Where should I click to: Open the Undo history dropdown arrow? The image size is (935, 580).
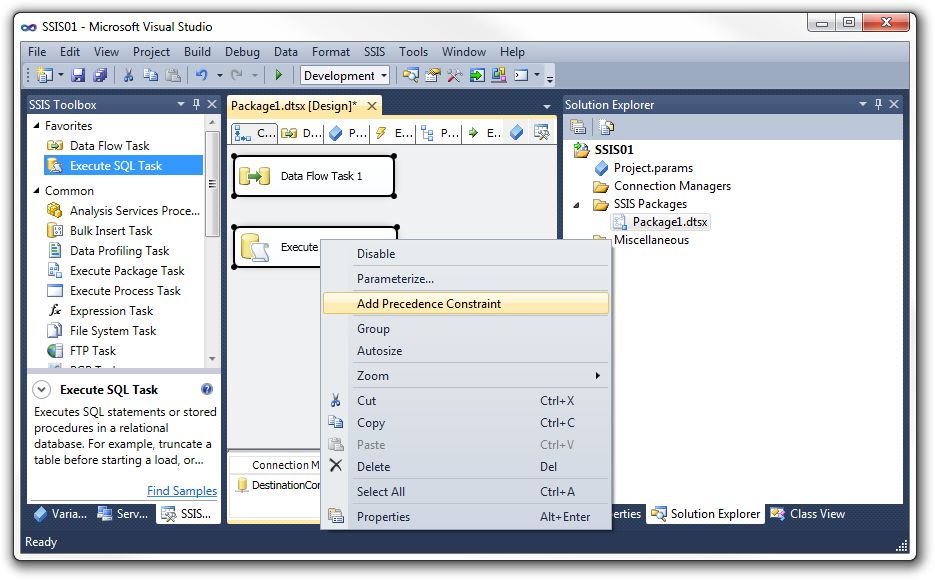219,75
